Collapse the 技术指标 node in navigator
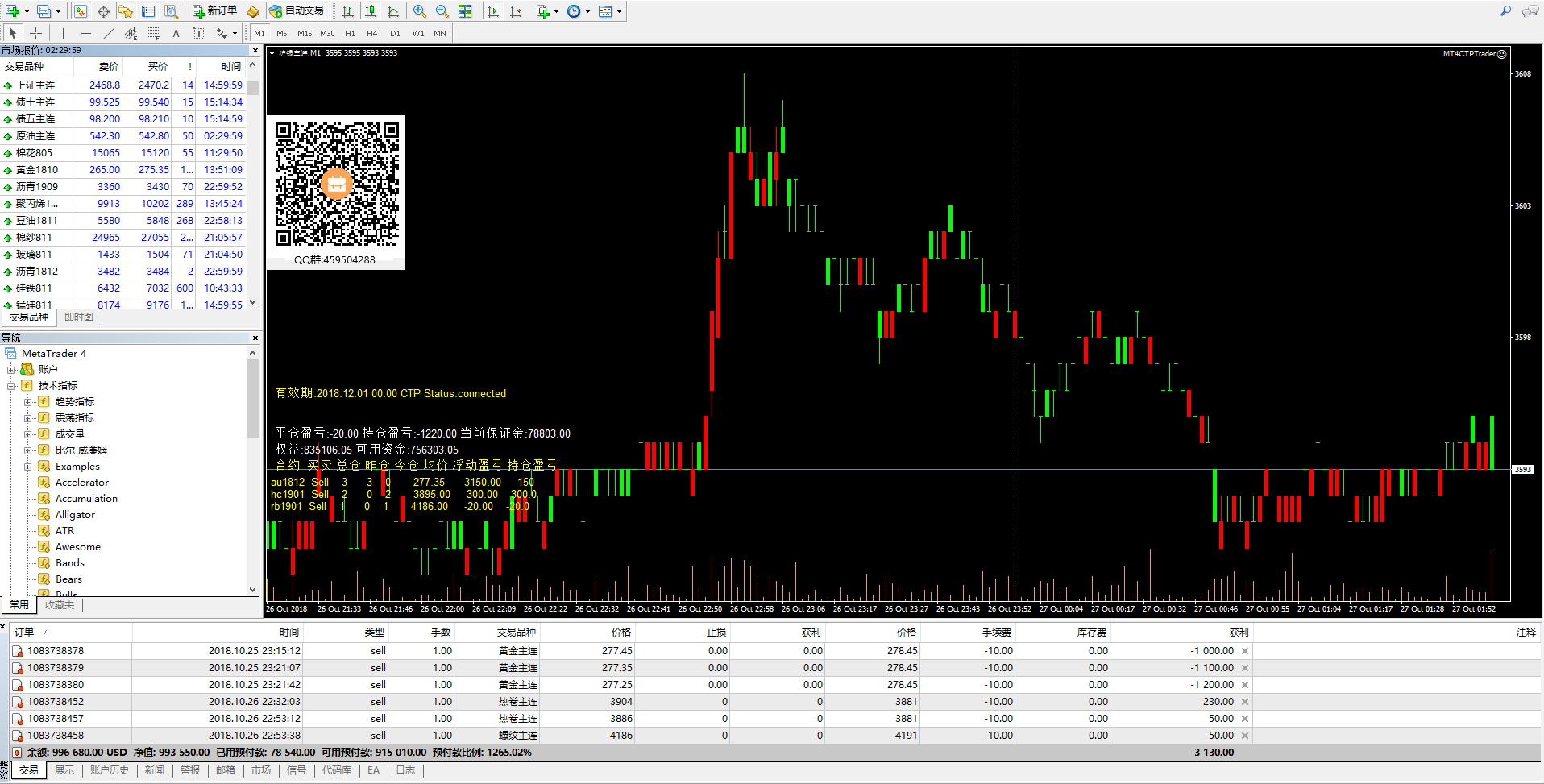This screenshot has height=784, width=1544. pyautogui.click(x=11, y=386)
